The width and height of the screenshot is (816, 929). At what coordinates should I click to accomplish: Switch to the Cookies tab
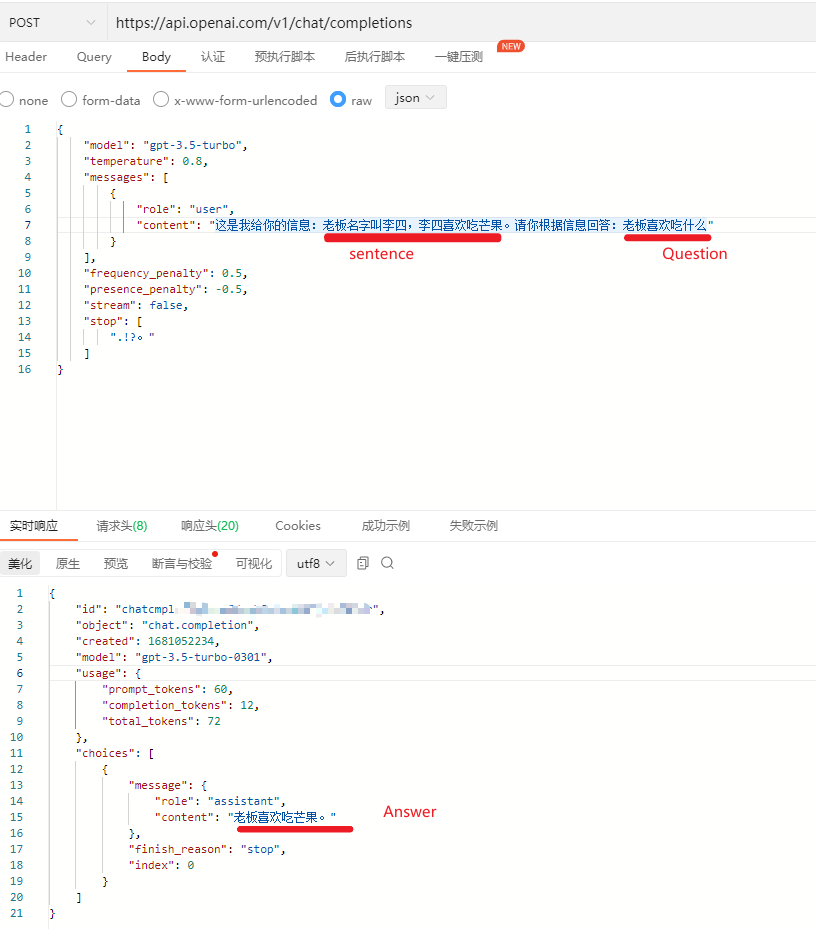(298, 526)
